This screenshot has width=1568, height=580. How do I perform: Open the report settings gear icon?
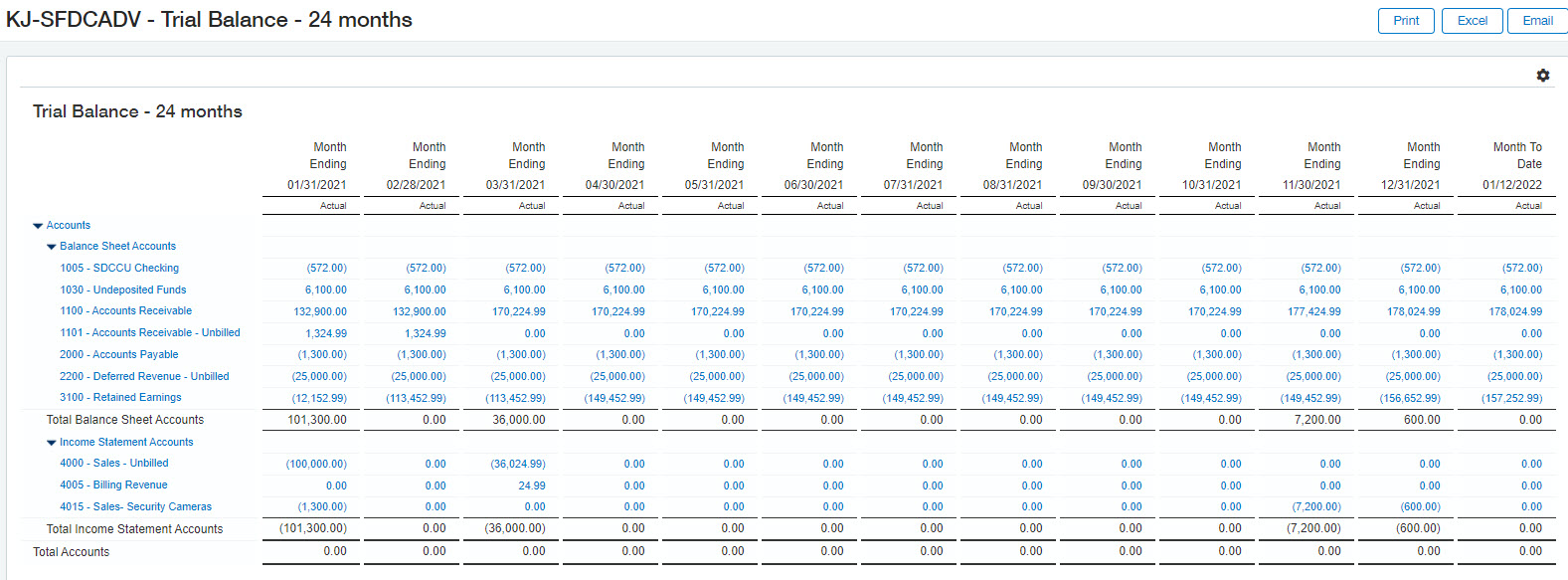1542,76
